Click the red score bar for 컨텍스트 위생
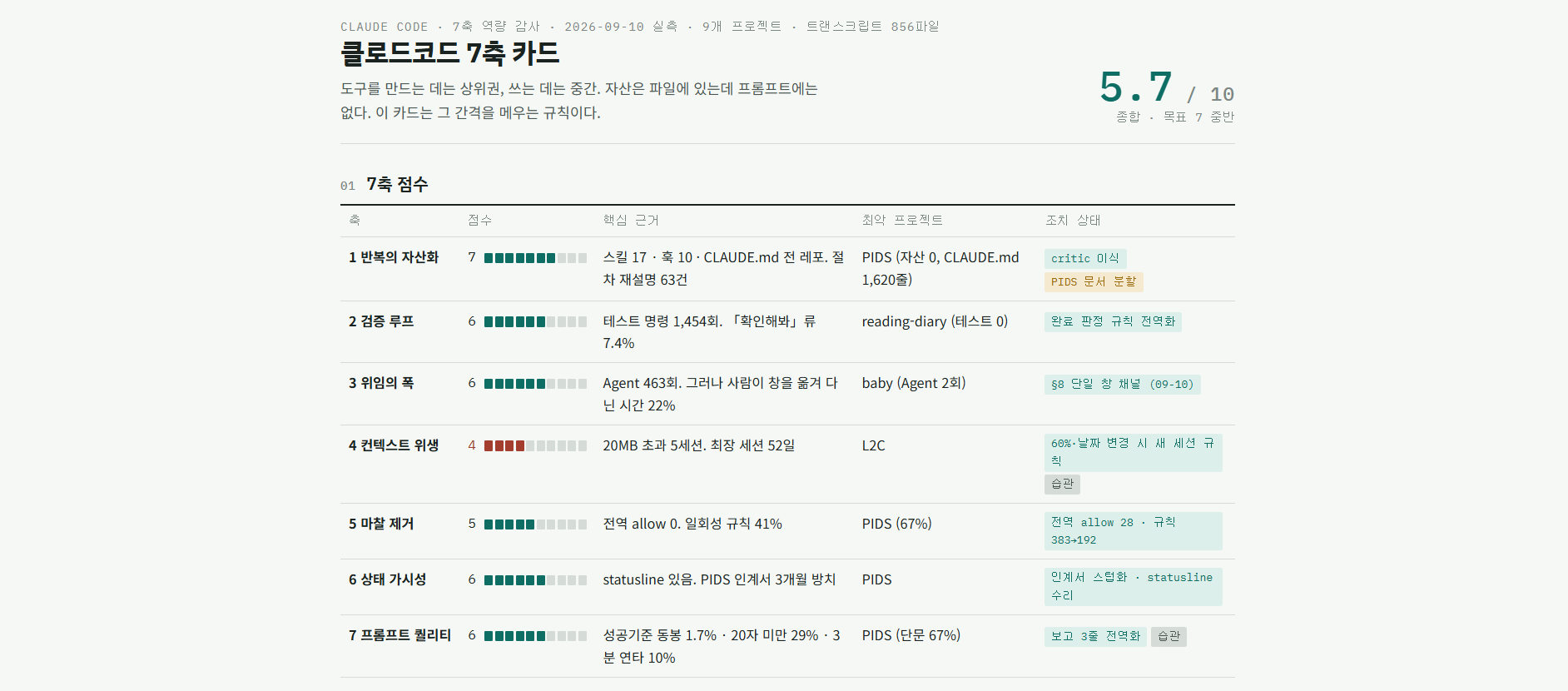This screenshot has width=1568, height=691. pos(535,446)
